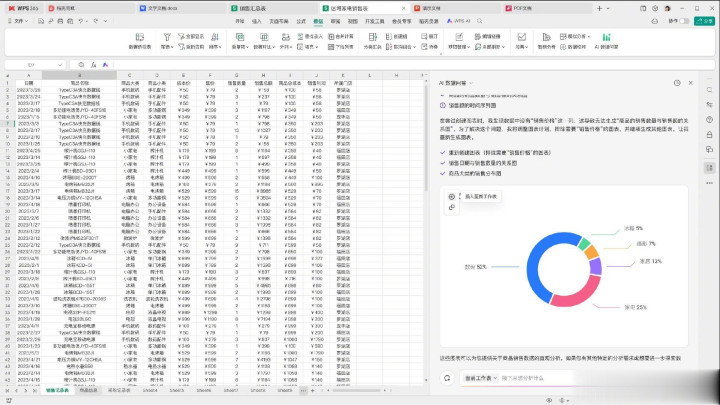Open the Fill dropdown in the ribbon
The height and width of the screenshot is (405, 720).
[x=307, y=47]
